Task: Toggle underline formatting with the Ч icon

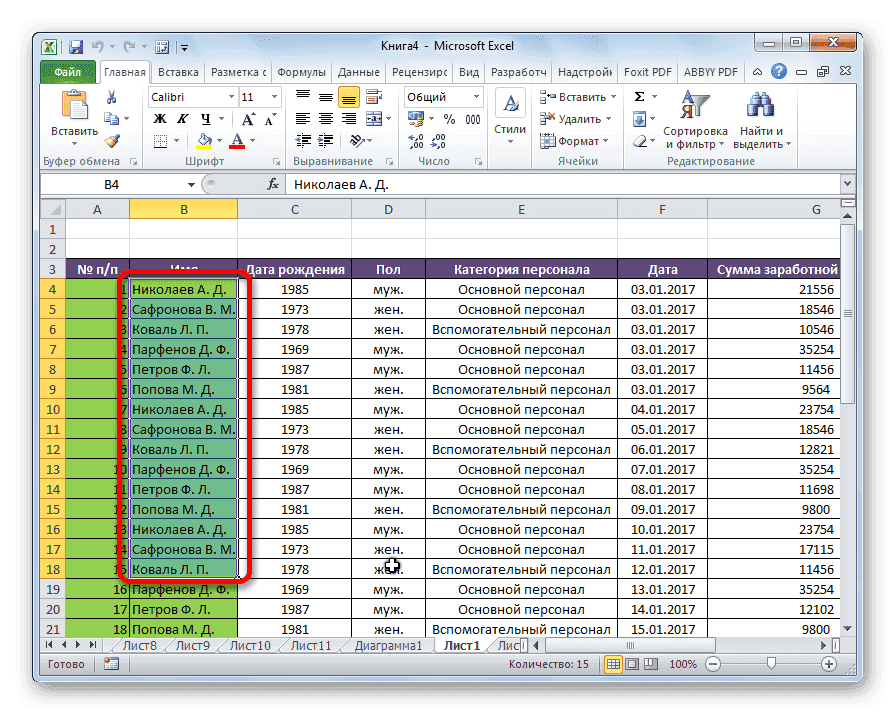Action: 205,118
